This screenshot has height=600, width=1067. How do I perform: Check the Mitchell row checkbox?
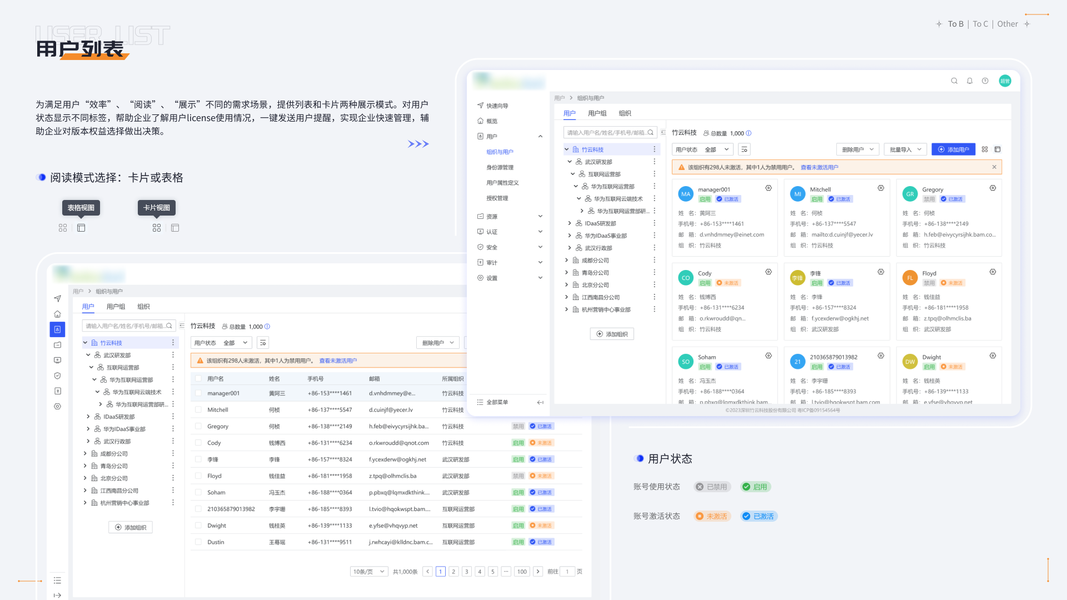[199, 410]
